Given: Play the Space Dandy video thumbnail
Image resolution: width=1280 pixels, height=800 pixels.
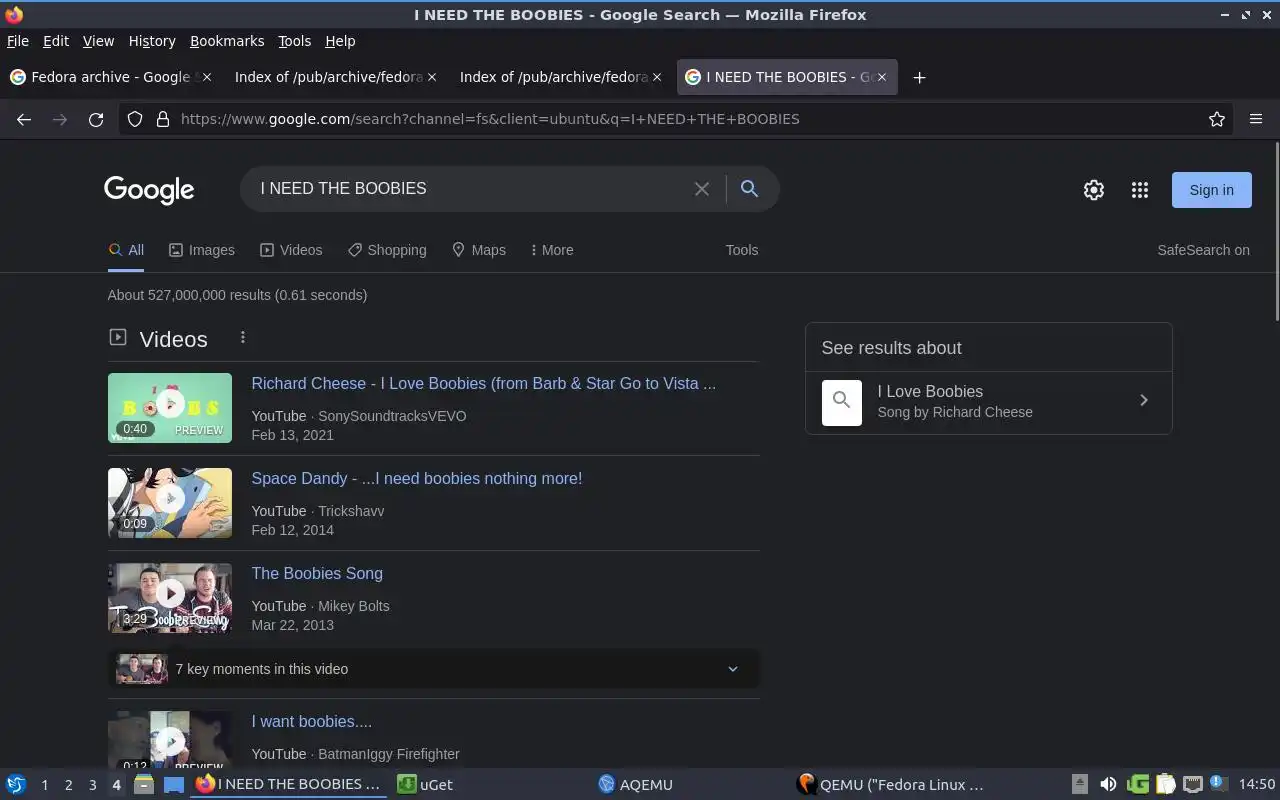Looking at the screenshot, I should point(170,503).
